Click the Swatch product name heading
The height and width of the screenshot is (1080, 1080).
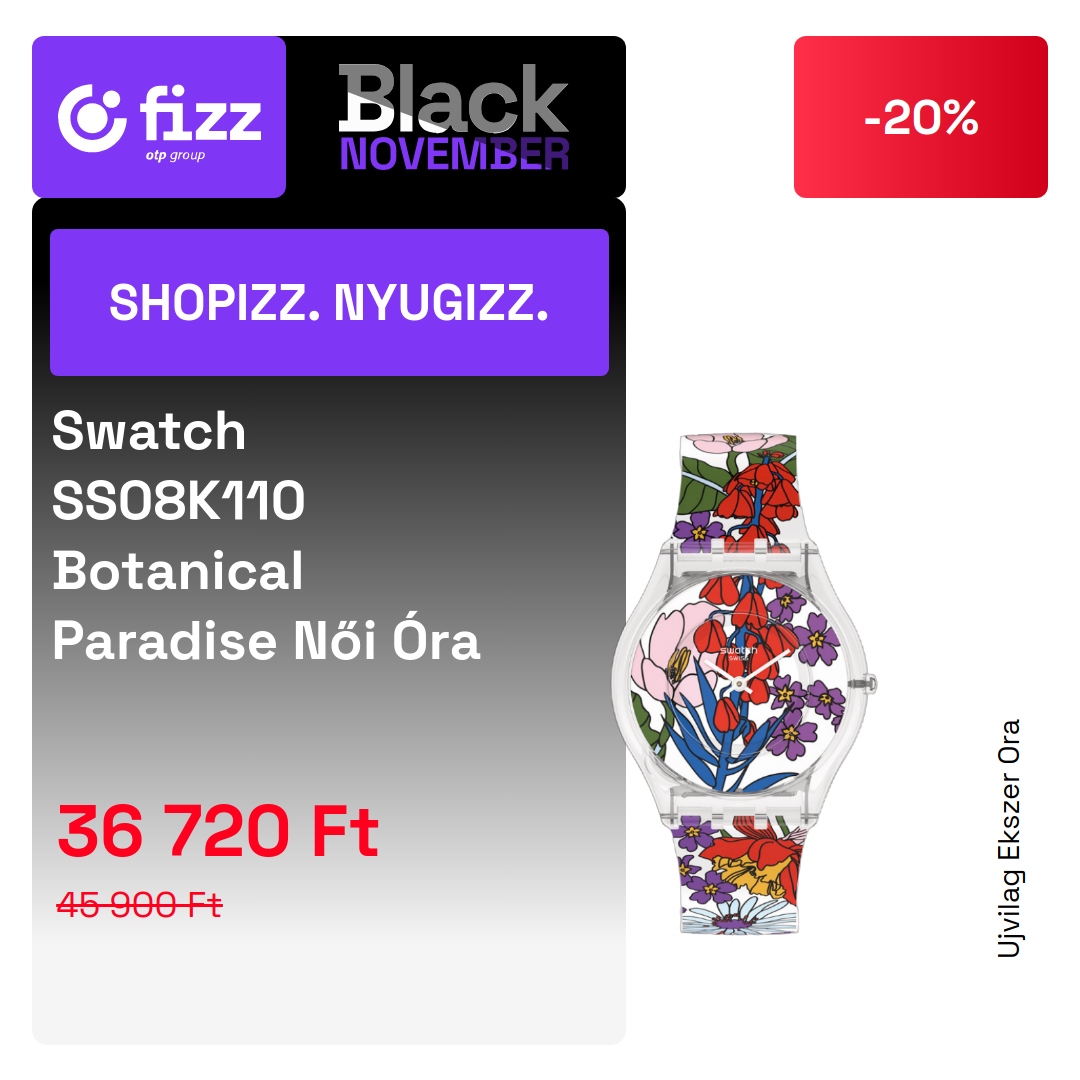click(x=149, y=432)
